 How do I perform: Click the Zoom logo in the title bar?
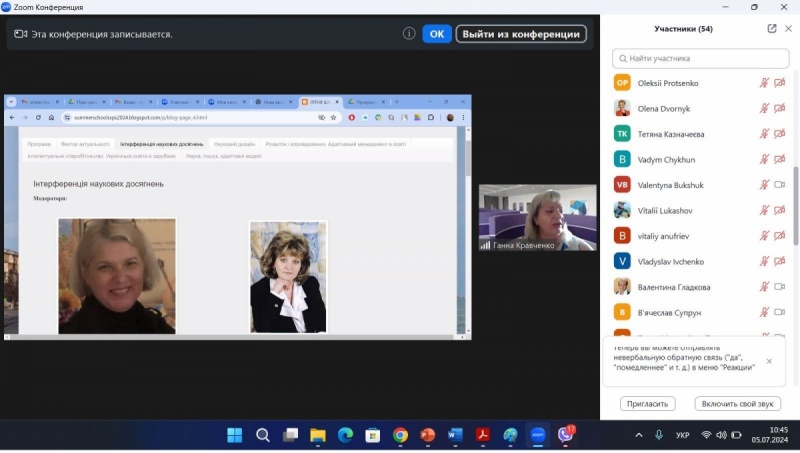click(7, 7)
